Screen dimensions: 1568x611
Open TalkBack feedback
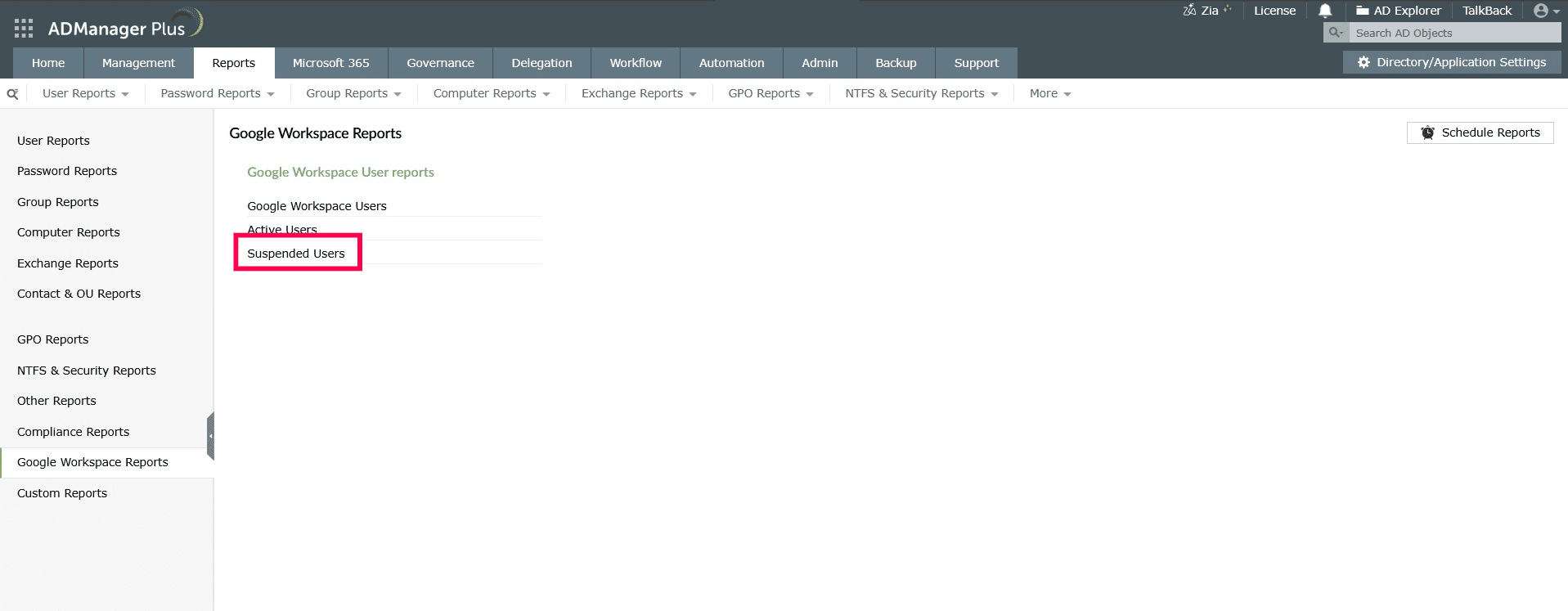click(x=1487, y=11)
